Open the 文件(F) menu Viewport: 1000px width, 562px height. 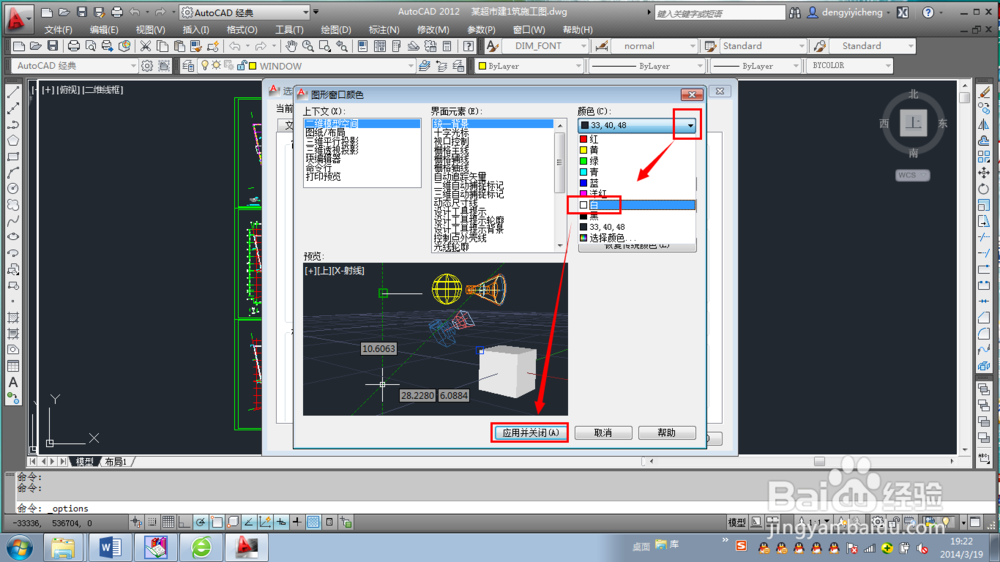pyautogui.click(x=58, y=29)
